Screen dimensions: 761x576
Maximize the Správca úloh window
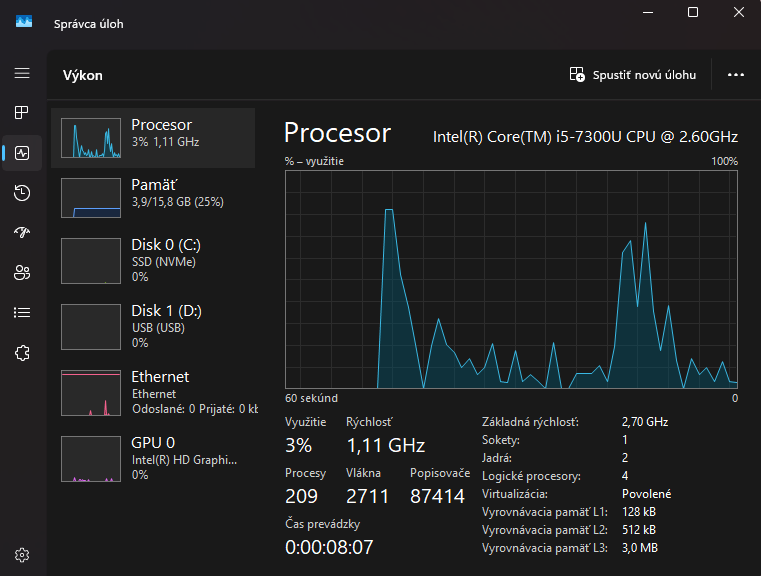click(x=693, y=12)
